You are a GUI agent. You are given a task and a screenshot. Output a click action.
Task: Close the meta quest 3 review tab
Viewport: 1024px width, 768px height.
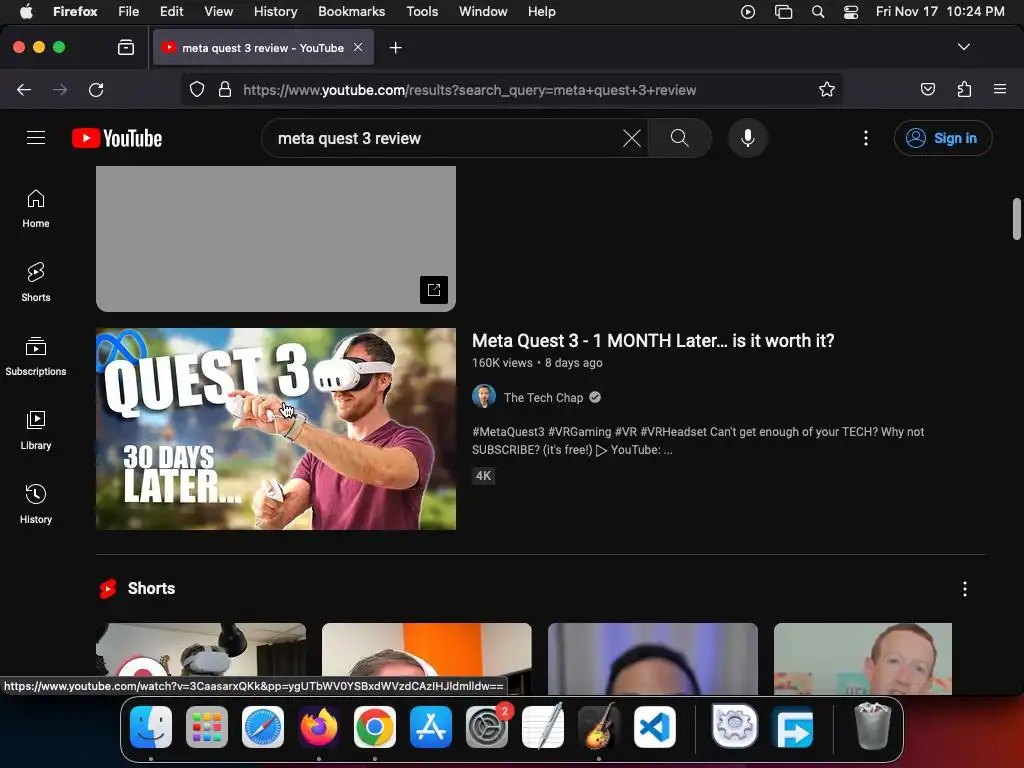click(358, 47)
